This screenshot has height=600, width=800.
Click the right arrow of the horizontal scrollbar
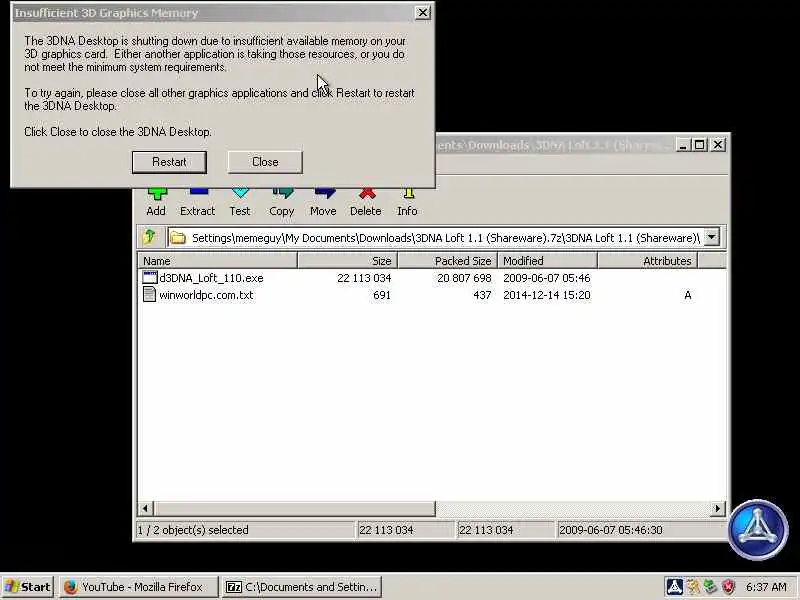[718, 508]
